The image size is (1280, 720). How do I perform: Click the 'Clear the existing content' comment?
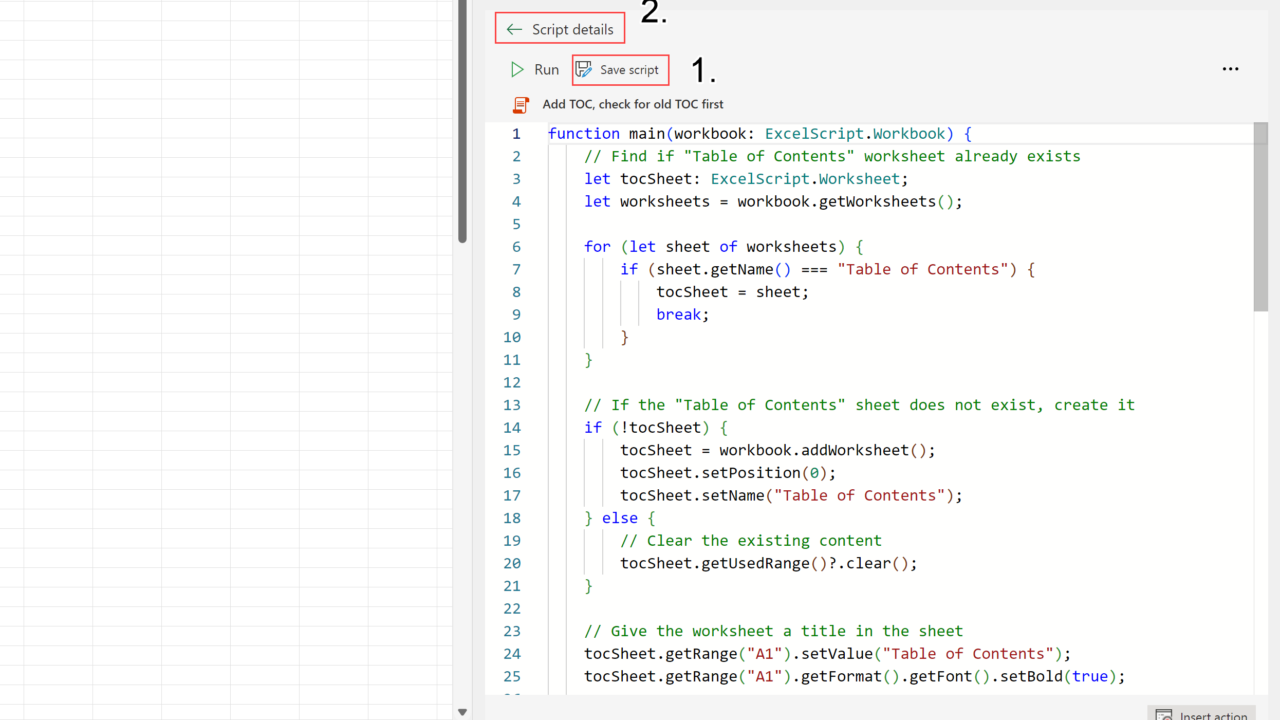pos(750,541)
